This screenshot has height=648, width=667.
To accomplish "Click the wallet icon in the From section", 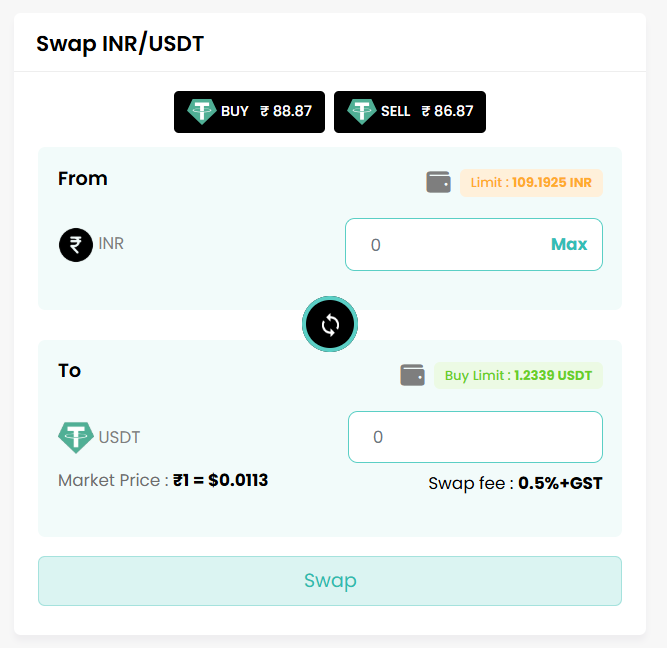I will [x=438, y=182].
